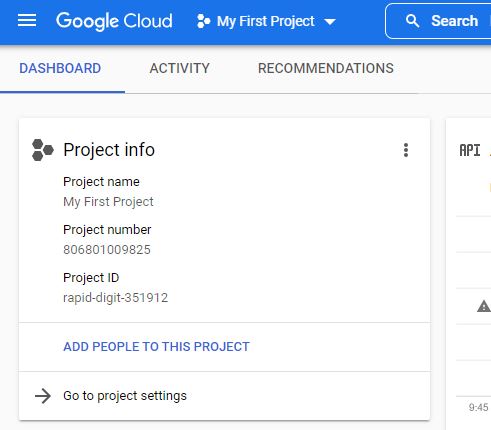Open the hamburger navigation menu
491x430 pixels.
coord(27,21)
